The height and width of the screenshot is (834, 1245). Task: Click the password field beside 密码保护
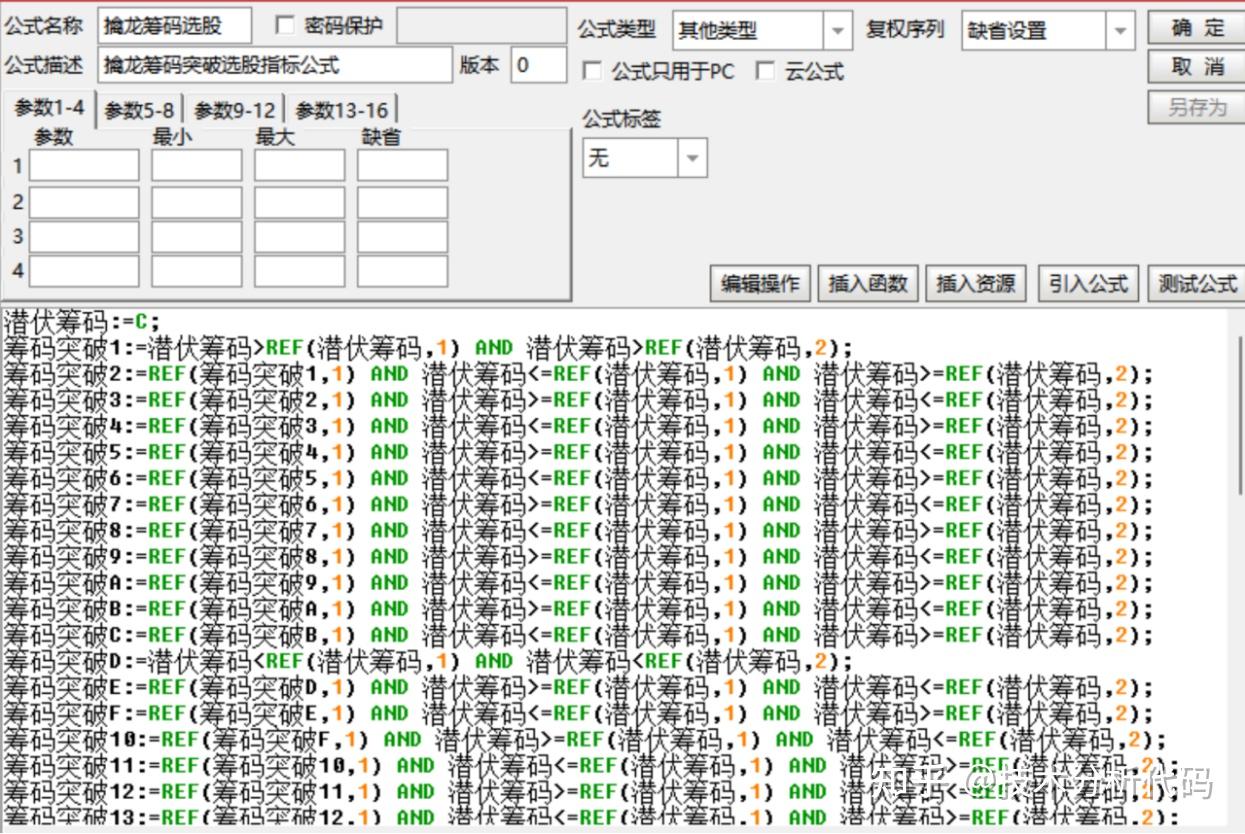(x=481, y=27)
